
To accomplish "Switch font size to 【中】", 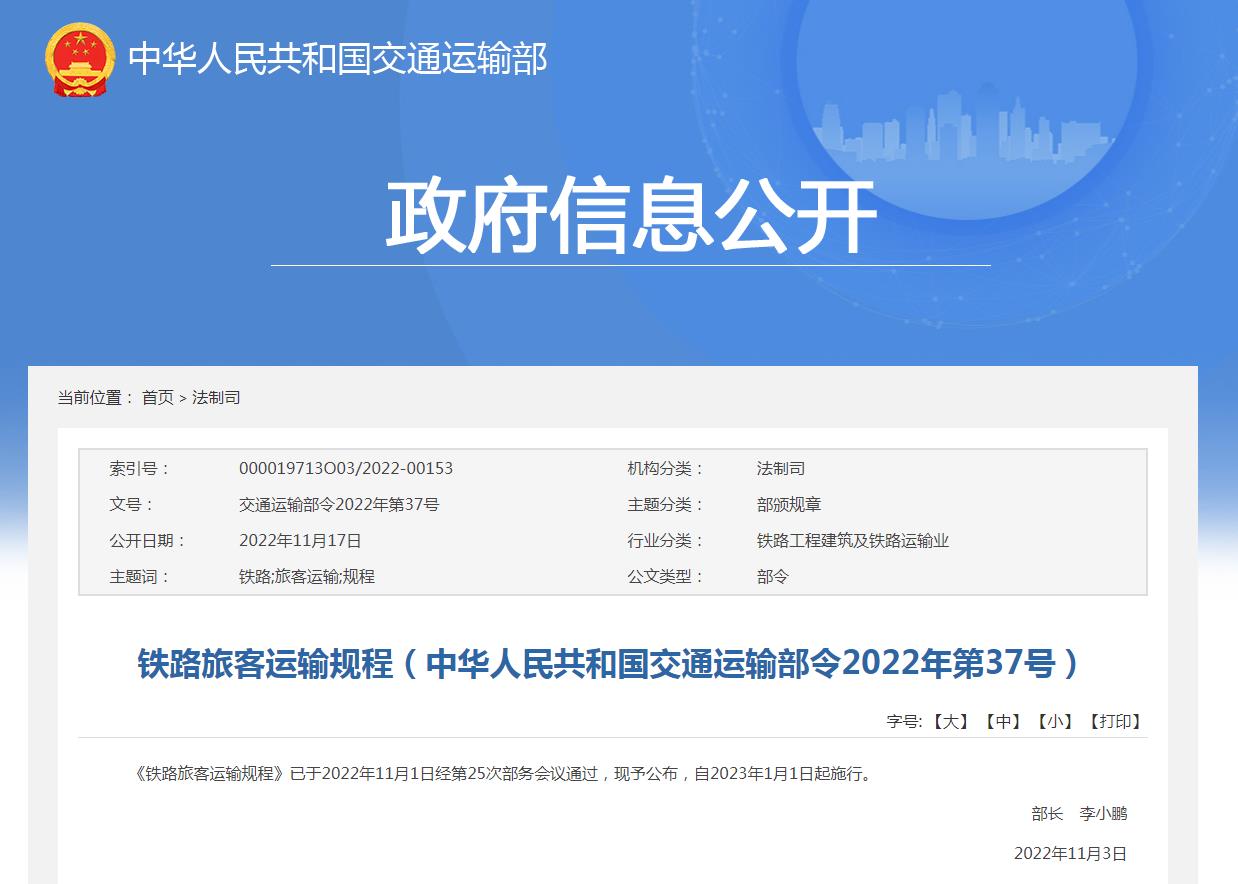I will click(x=1003, y=721).
